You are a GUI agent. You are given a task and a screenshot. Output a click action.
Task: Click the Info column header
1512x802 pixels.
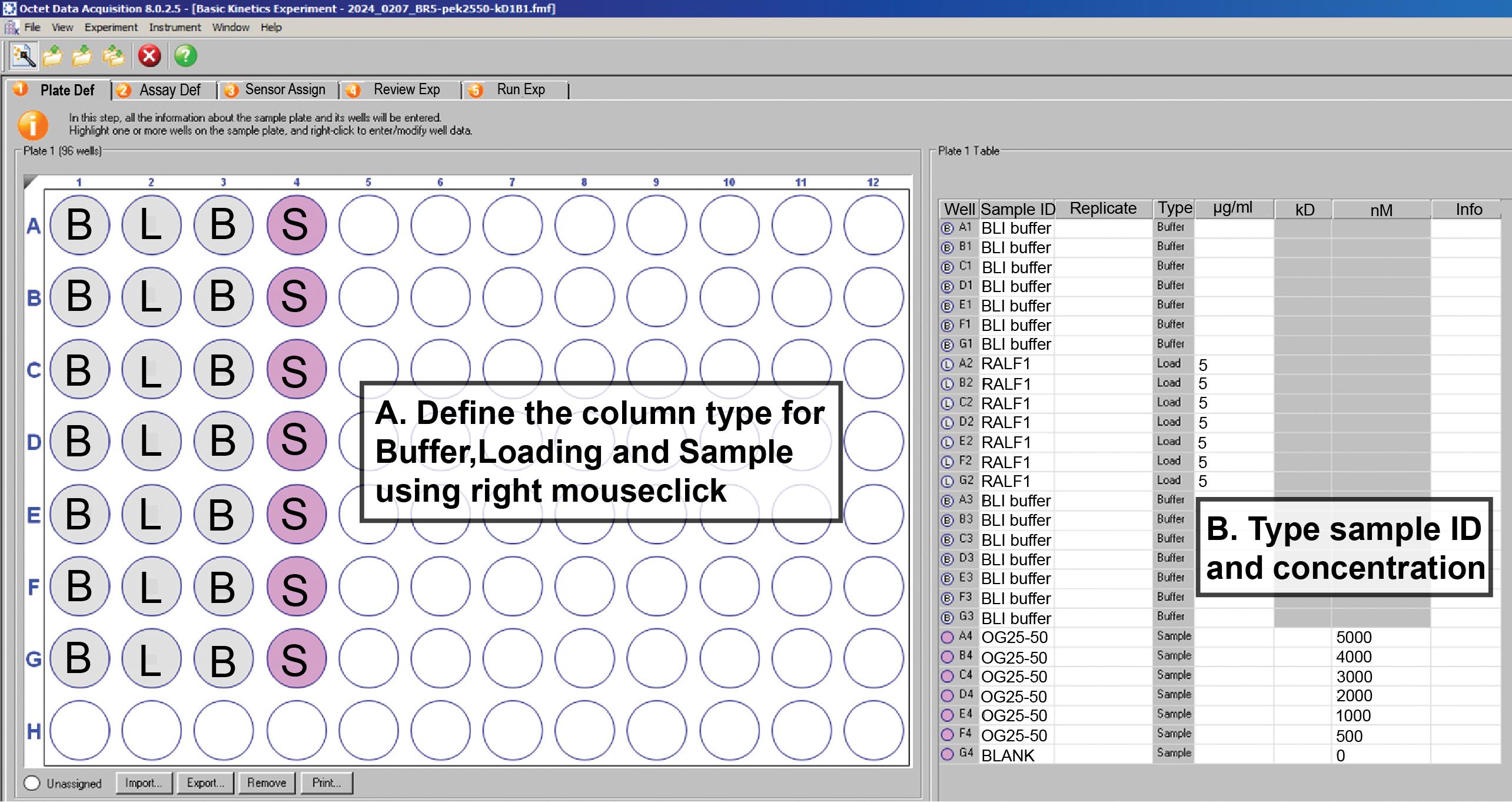[x=1468, y=209]
